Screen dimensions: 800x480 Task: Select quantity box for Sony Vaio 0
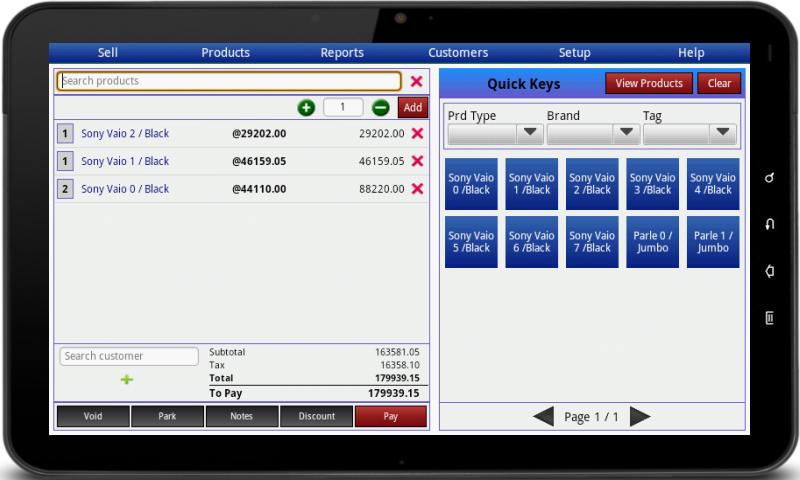coord(65,189)
